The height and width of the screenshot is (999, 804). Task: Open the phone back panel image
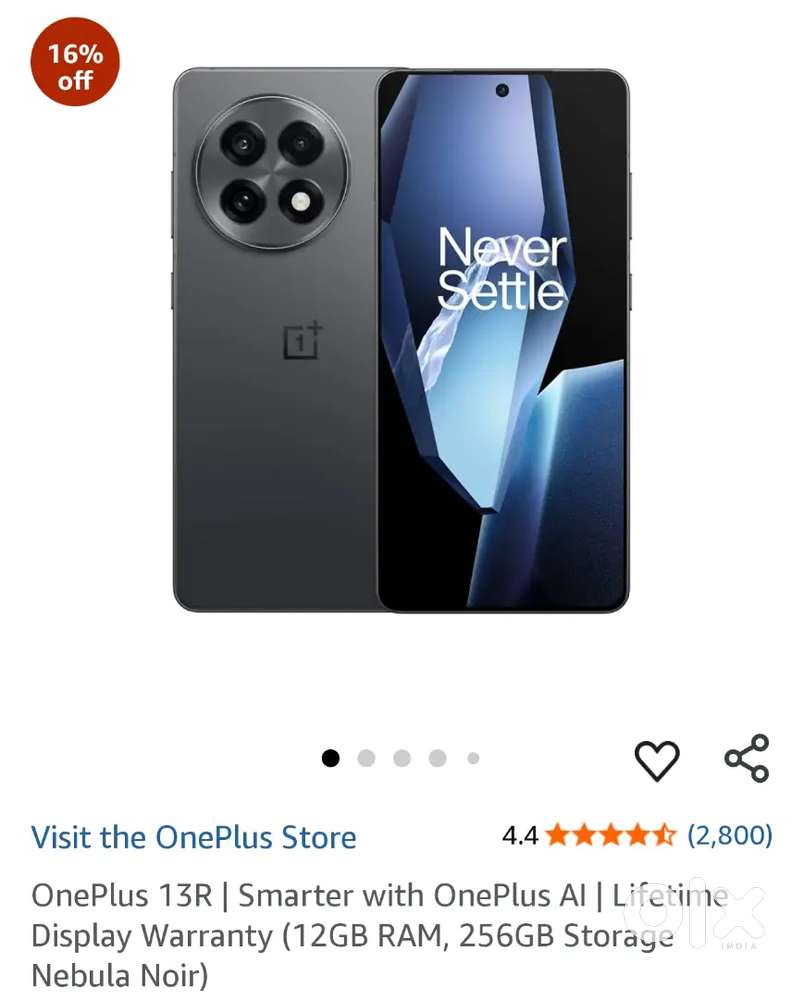pyautogui.click(x=275, y=340)
